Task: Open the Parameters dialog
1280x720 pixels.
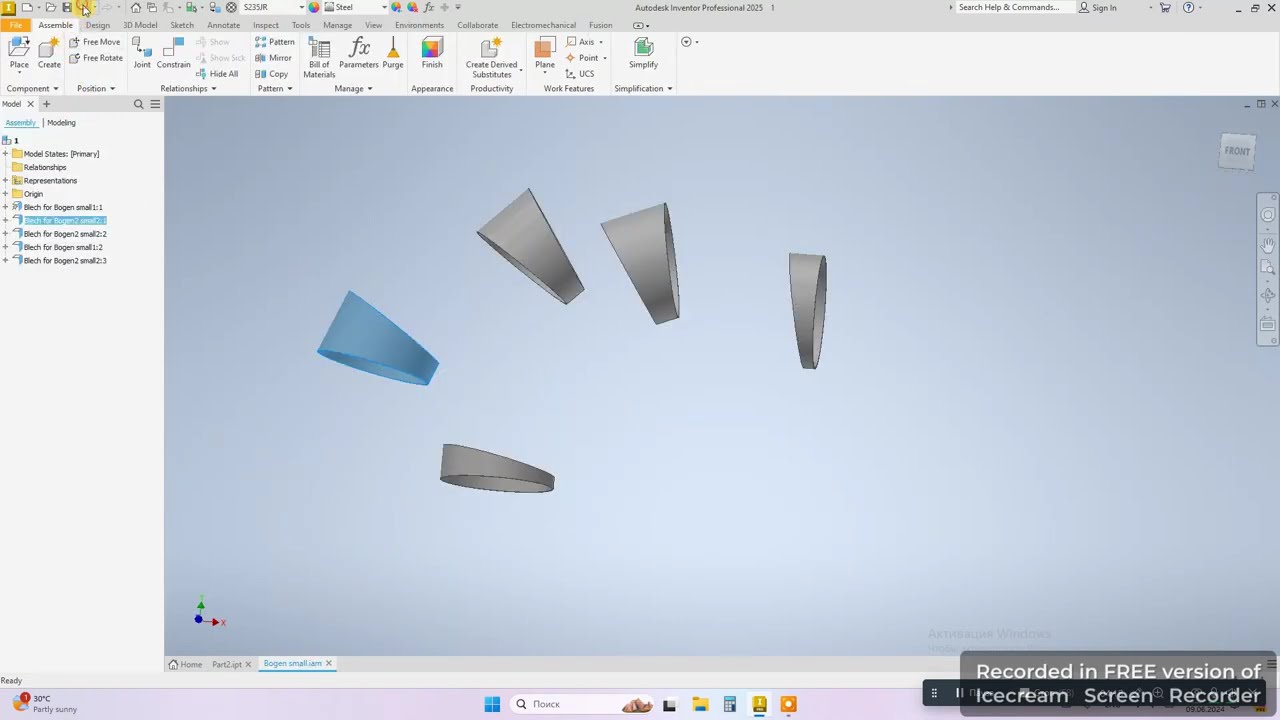Action: tap(359, 53)
